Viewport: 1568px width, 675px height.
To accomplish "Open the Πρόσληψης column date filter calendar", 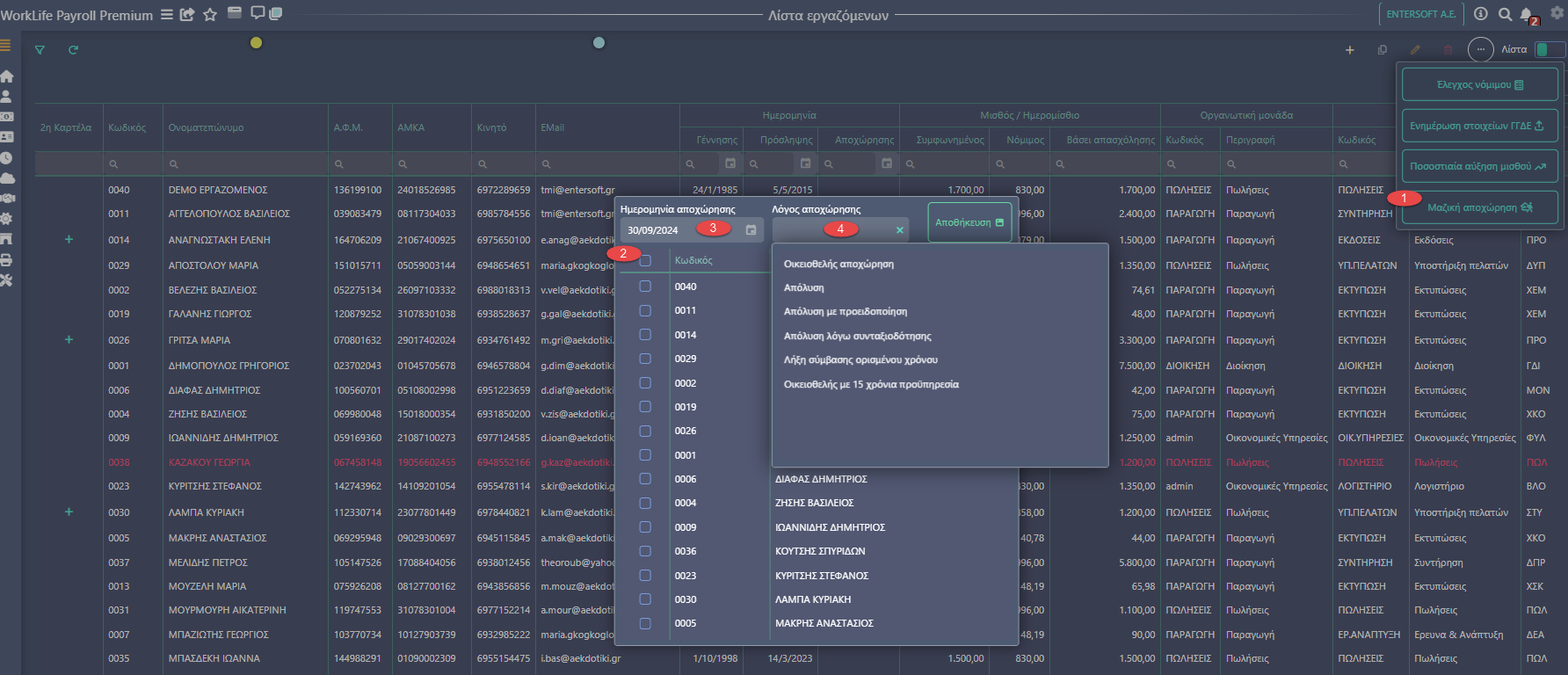I will pos(805,163).
